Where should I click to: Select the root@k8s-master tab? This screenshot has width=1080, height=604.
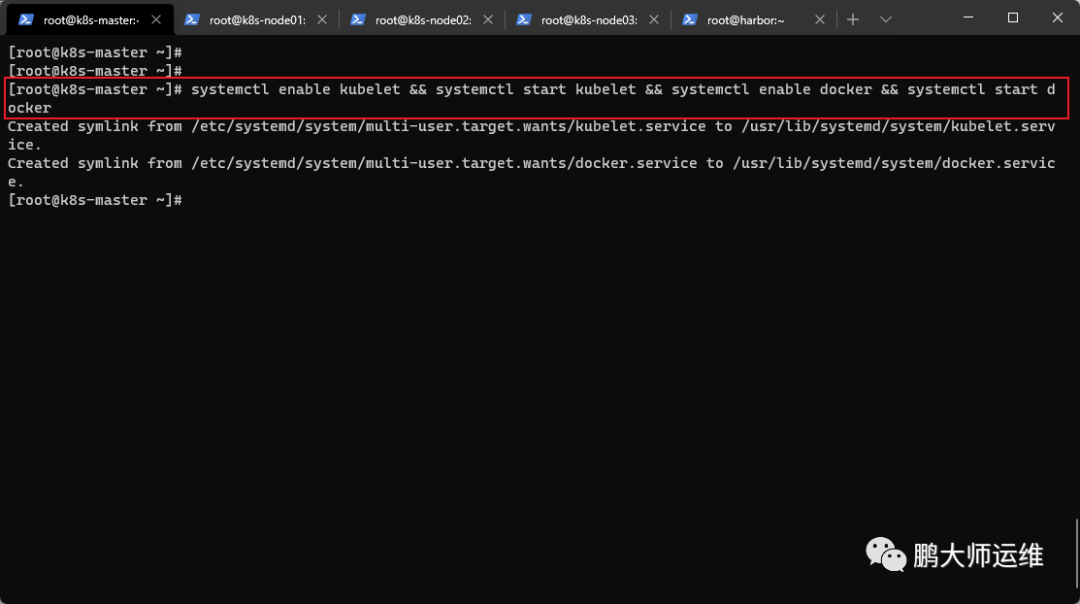[x=90, y=20]
